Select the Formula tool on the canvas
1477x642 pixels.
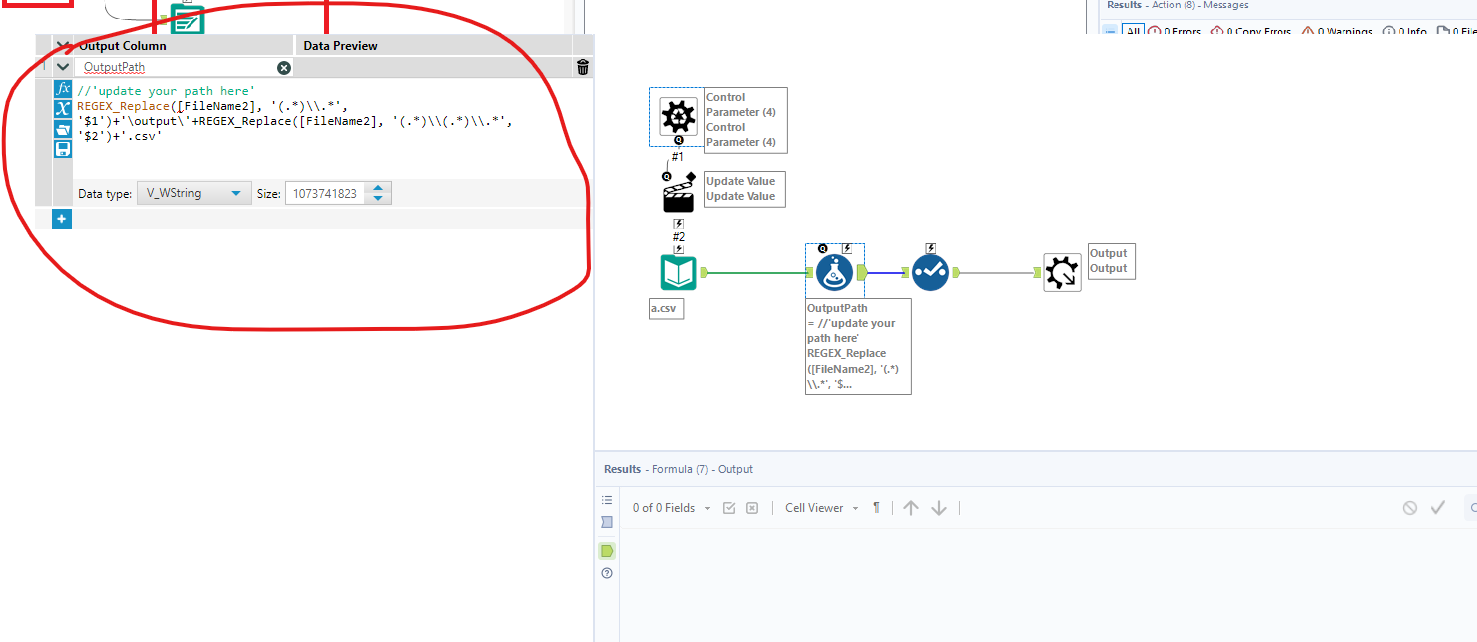coord(836,271)
